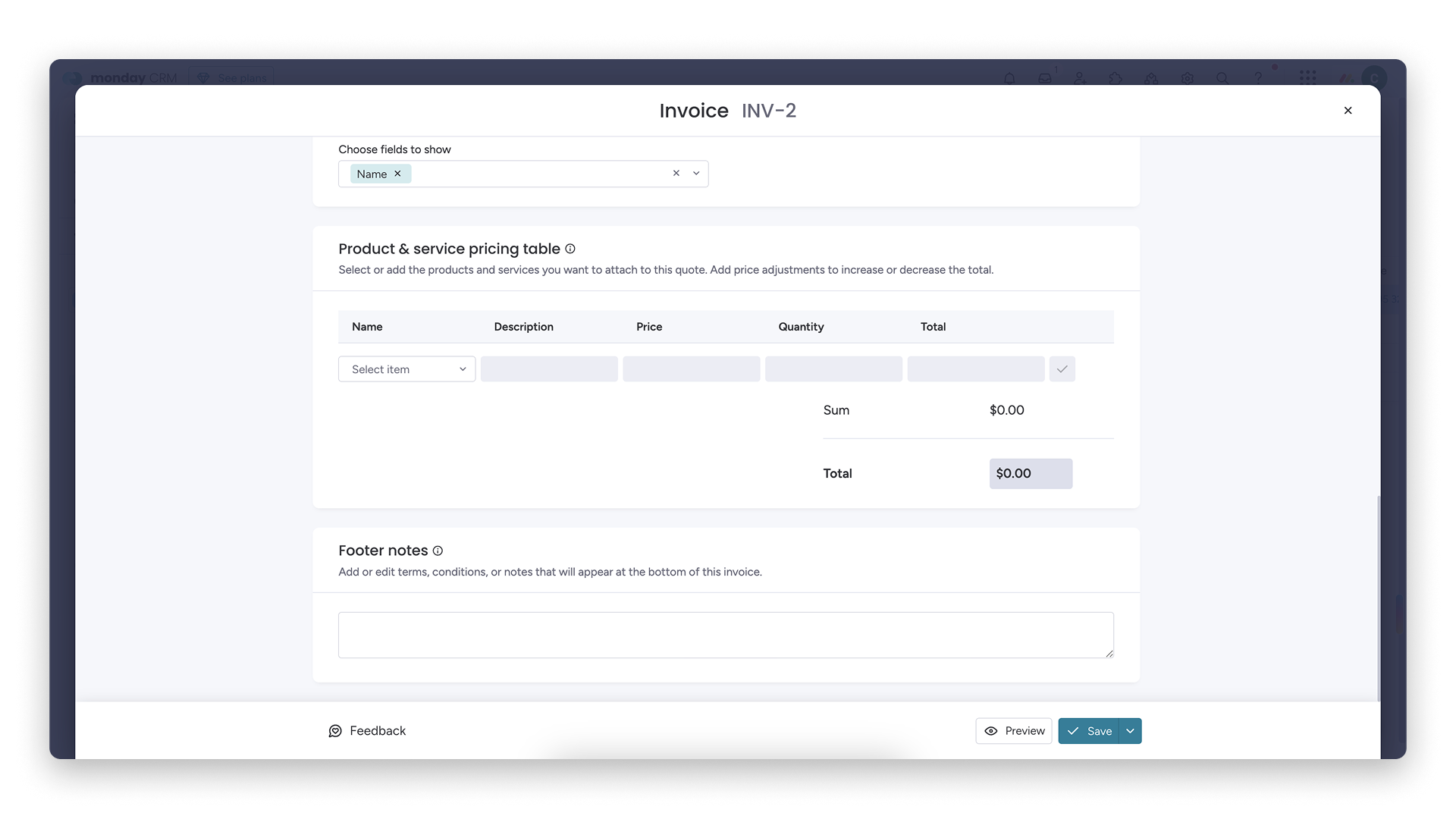The width and height of the screenshot is (1456, 819).
Task: Show info for Footer notes
Action: 438,551
